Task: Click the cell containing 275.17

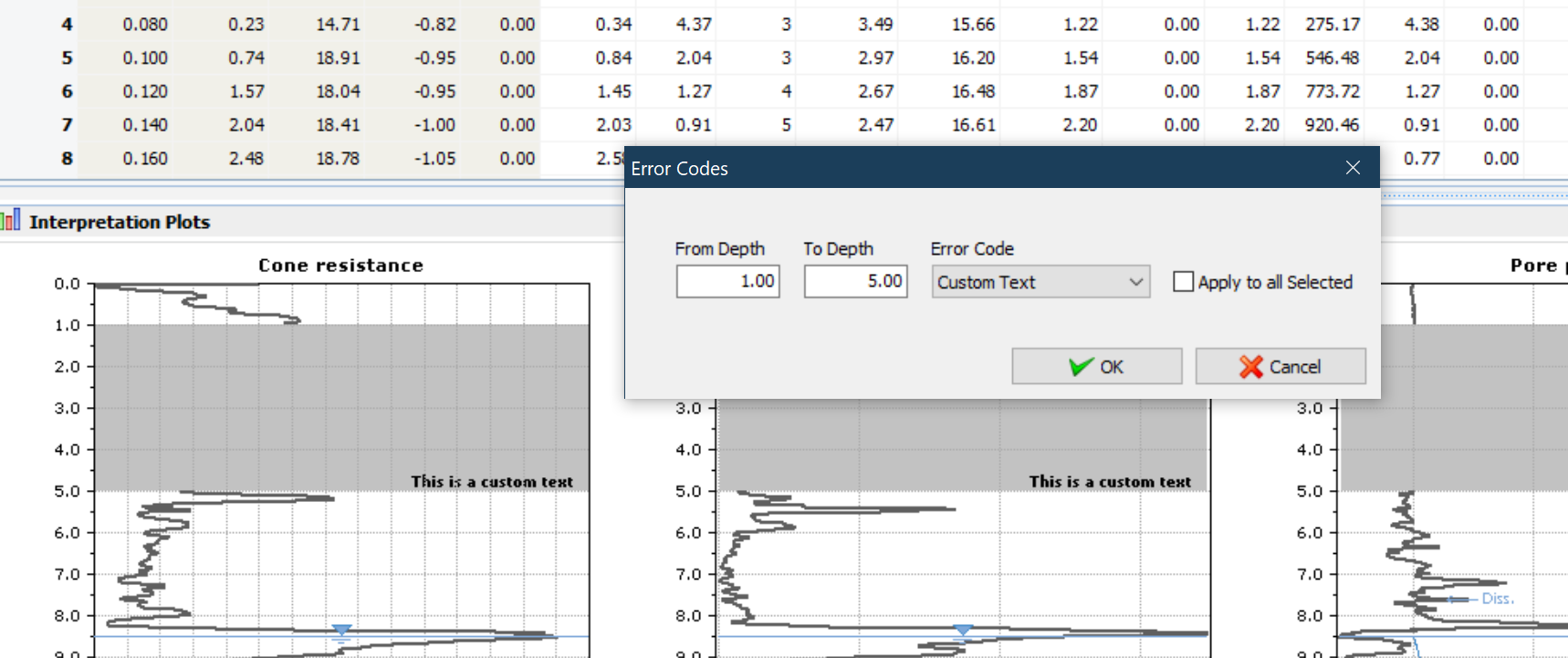Action: pyautogui.click(x=1332, y=25)
